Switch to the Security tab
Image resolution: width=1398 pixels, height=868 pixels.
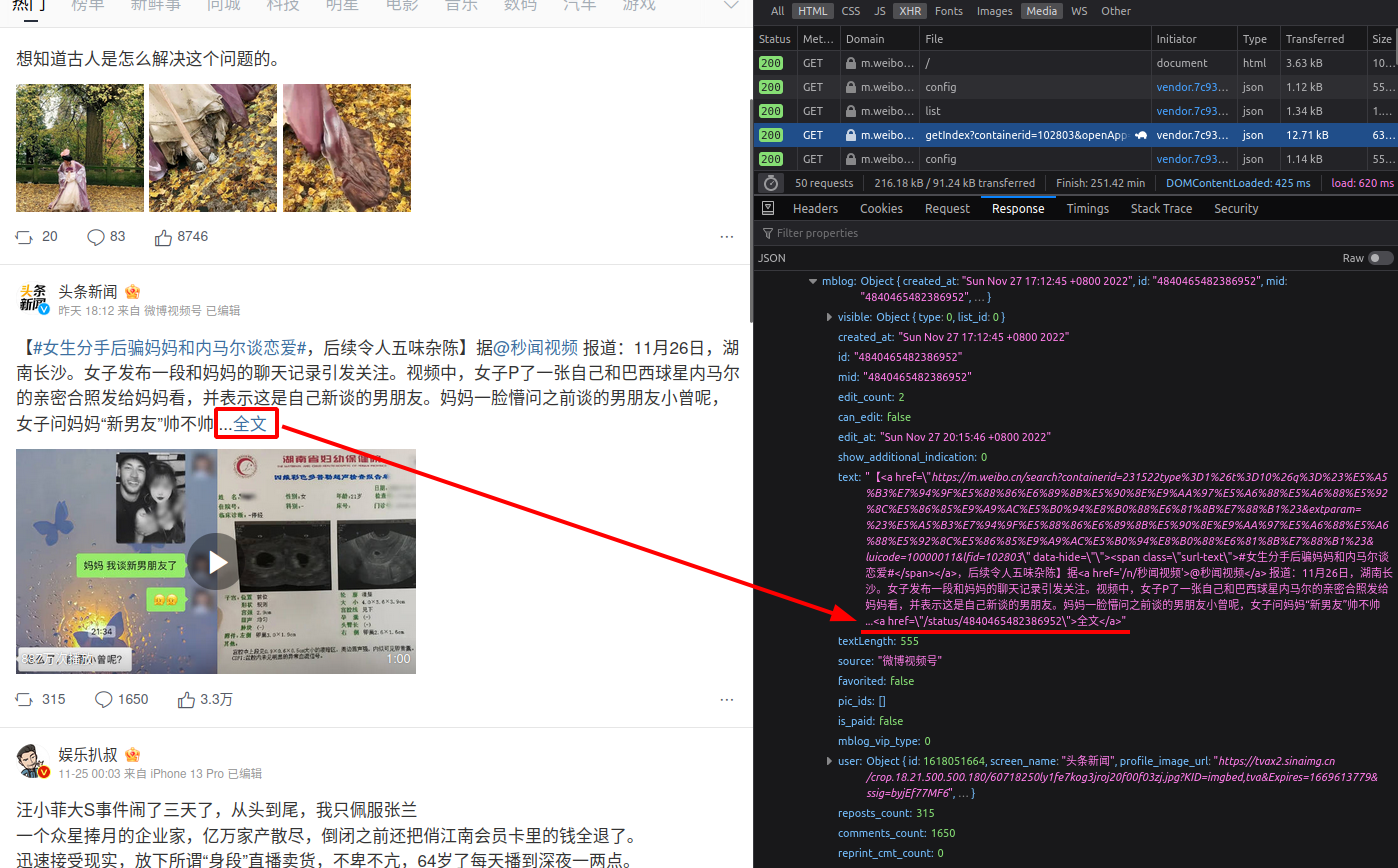[x=1236, y=208]
